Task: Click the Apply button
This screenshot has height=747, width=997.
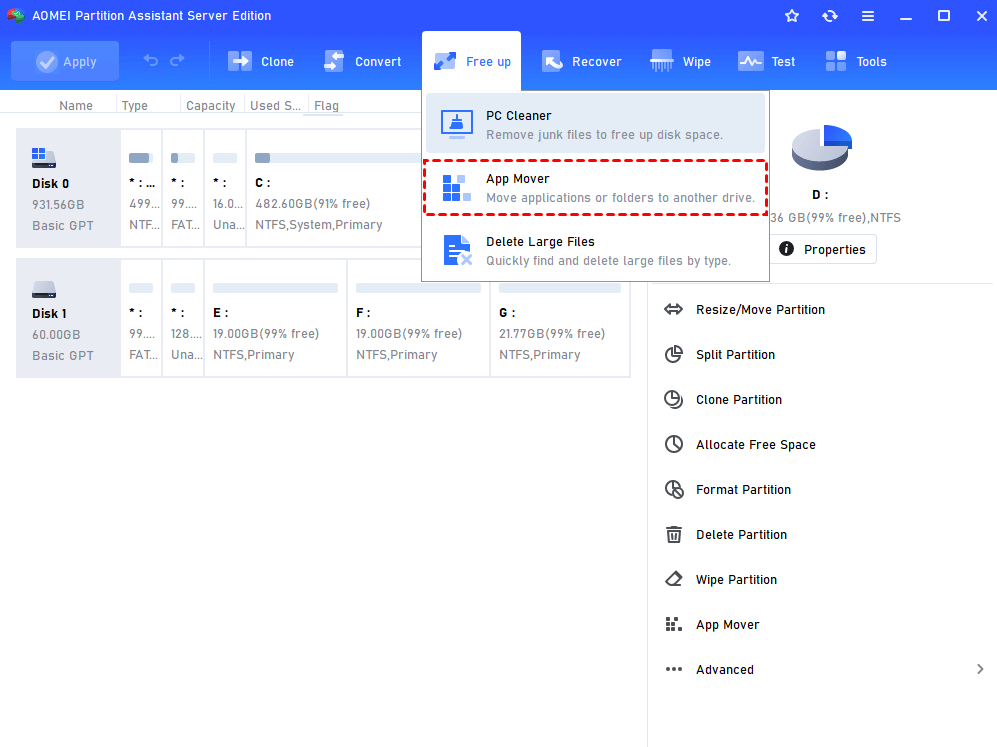Action: tap(65, 62)
